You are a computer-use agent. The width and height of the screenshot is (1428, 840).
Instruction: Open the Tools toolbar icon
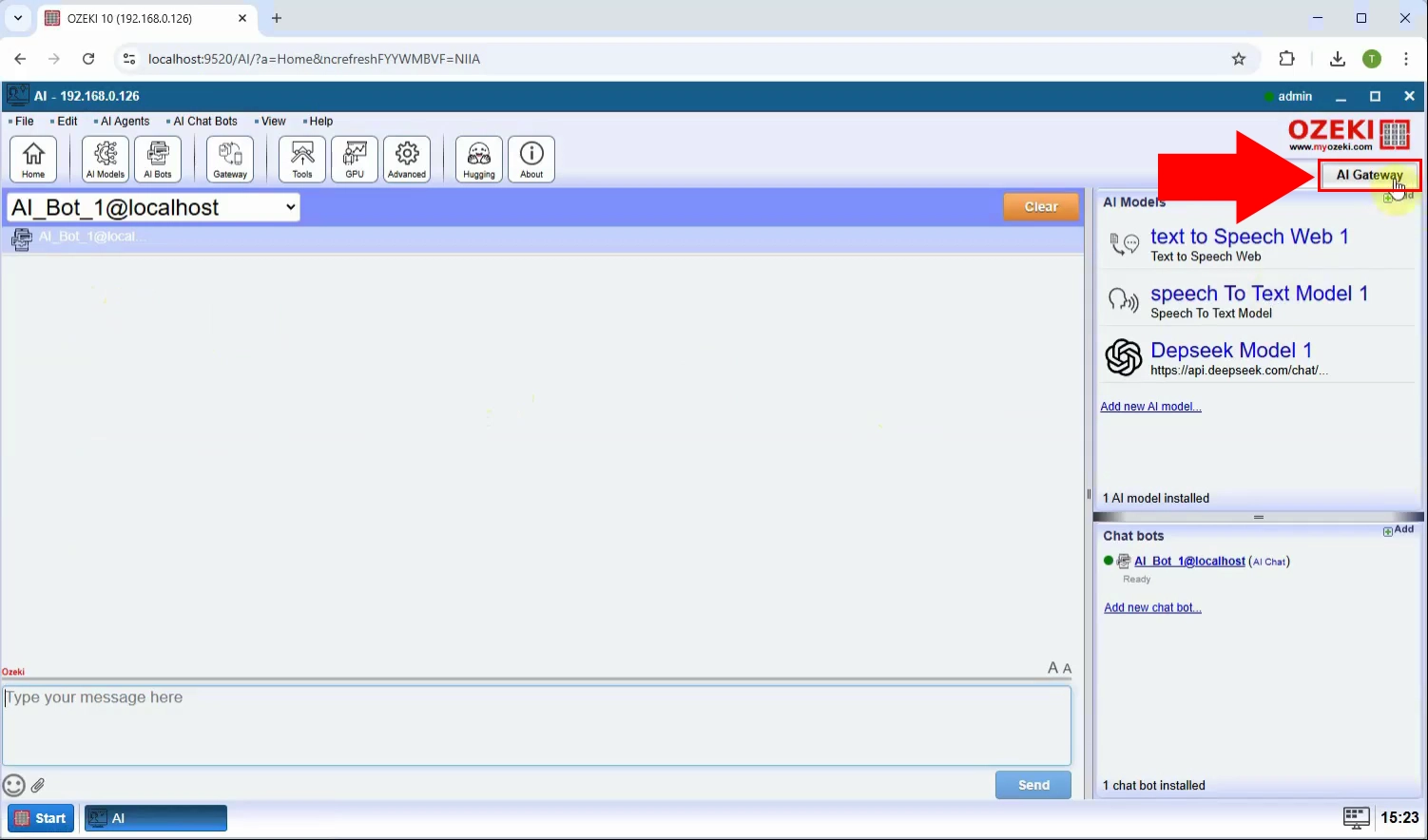[302, 159]
